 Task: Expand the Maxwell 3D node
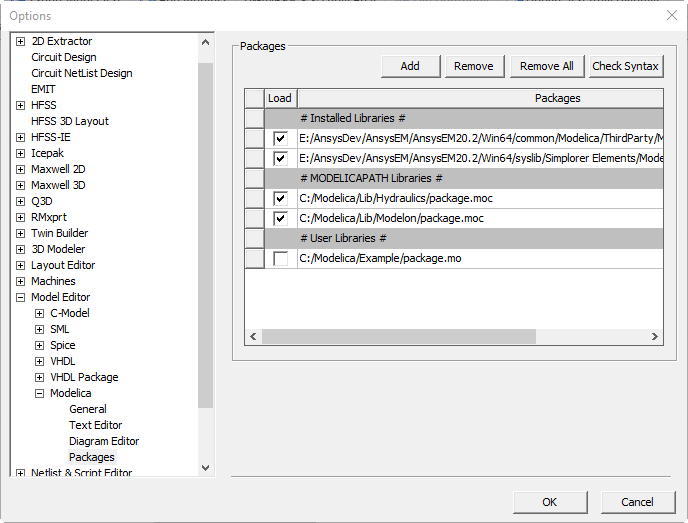pyautogui.click(x=21, y=185)
